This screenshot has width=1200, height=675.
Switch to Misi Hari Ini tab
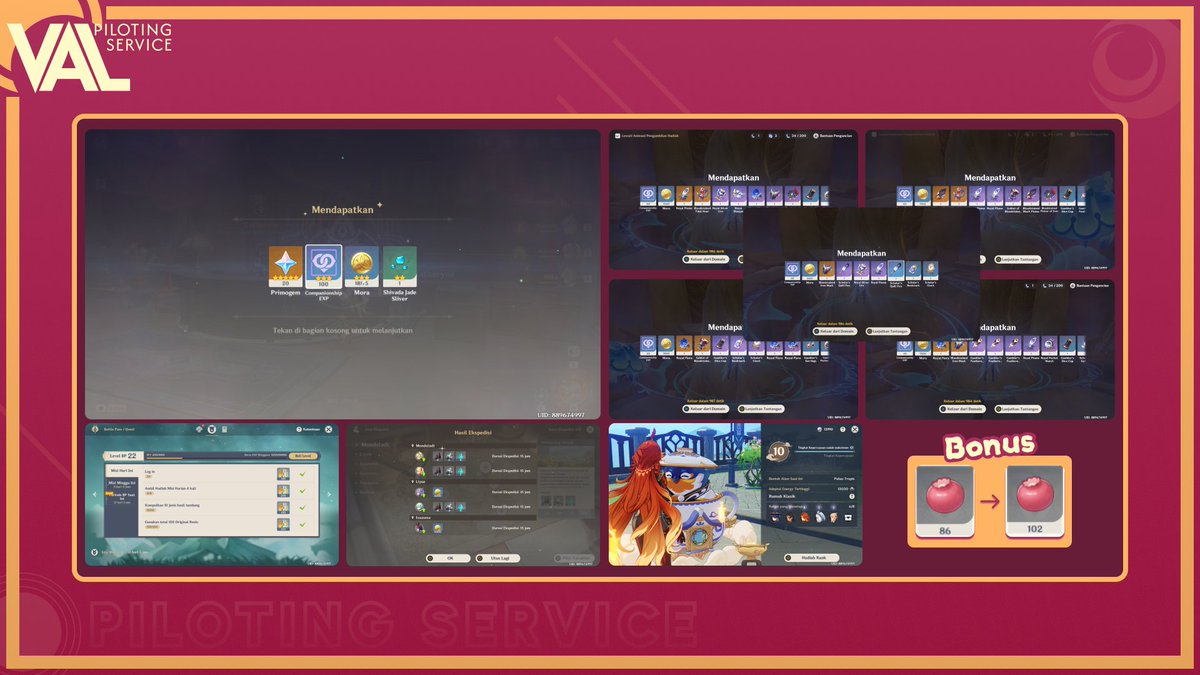(x=122, y=470)
